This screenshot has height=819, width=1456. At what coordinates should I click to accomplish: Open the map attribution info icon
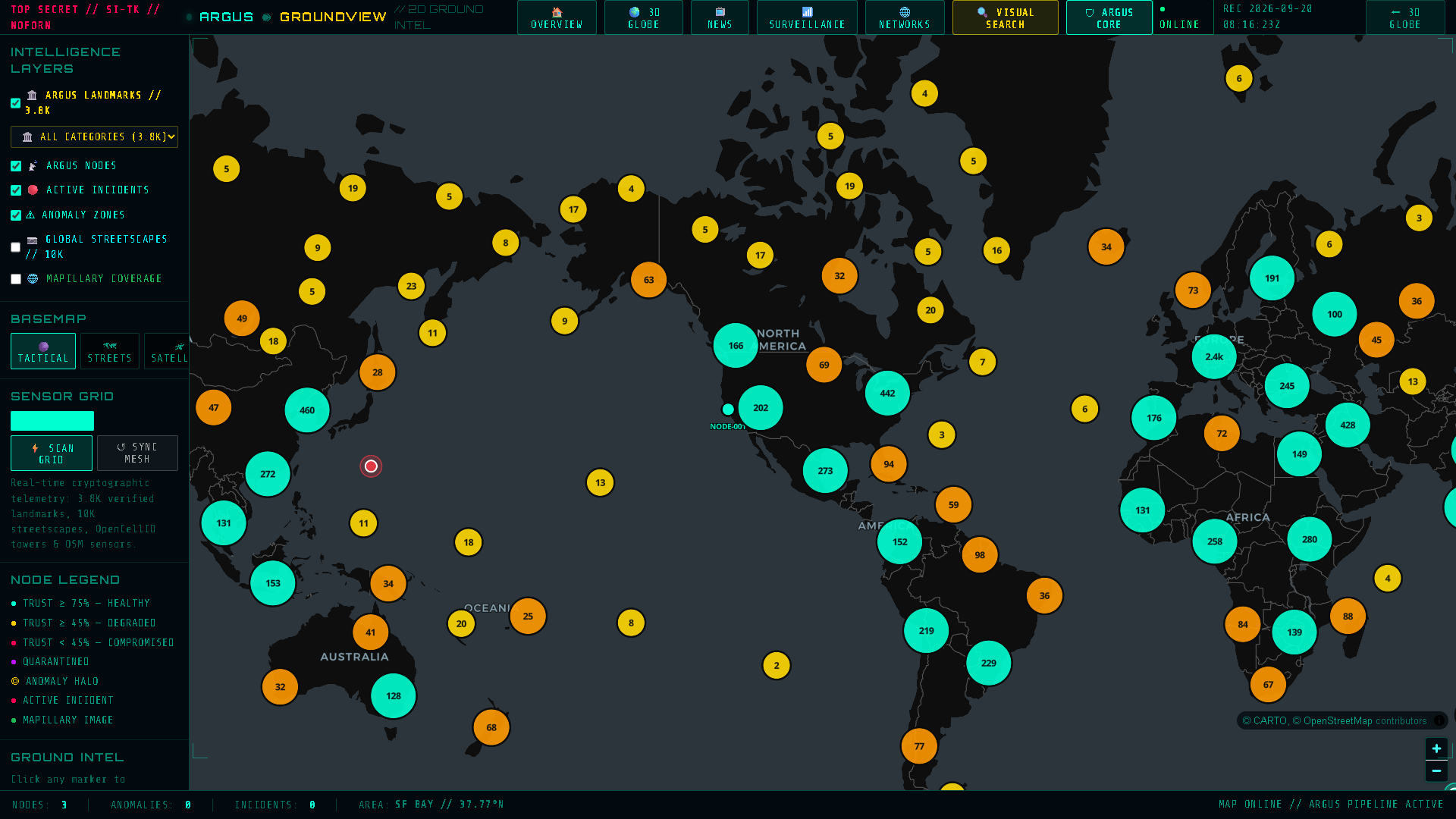click(x=1439, y=720)
